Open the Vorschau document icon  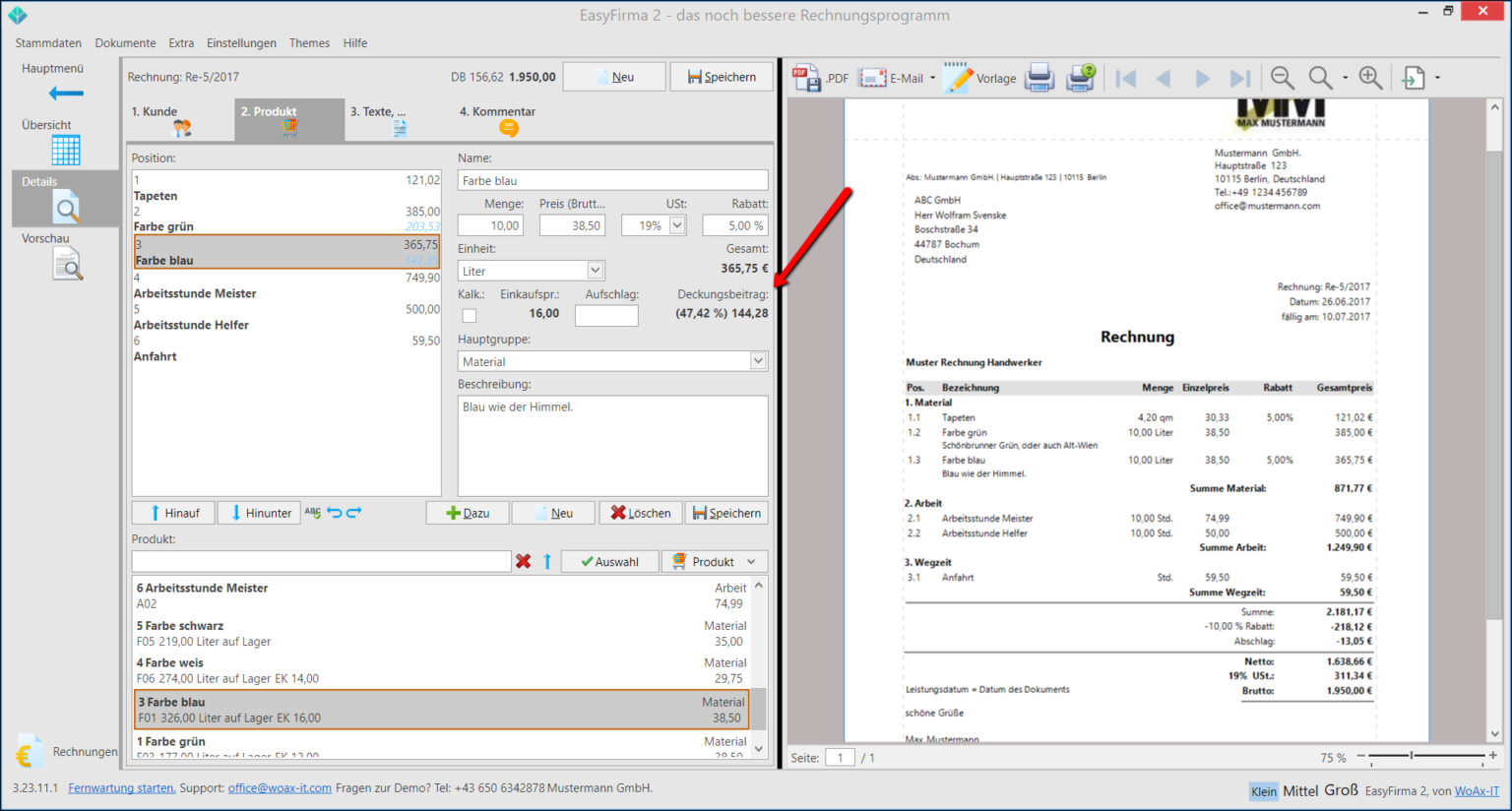[x=67, y=265]
